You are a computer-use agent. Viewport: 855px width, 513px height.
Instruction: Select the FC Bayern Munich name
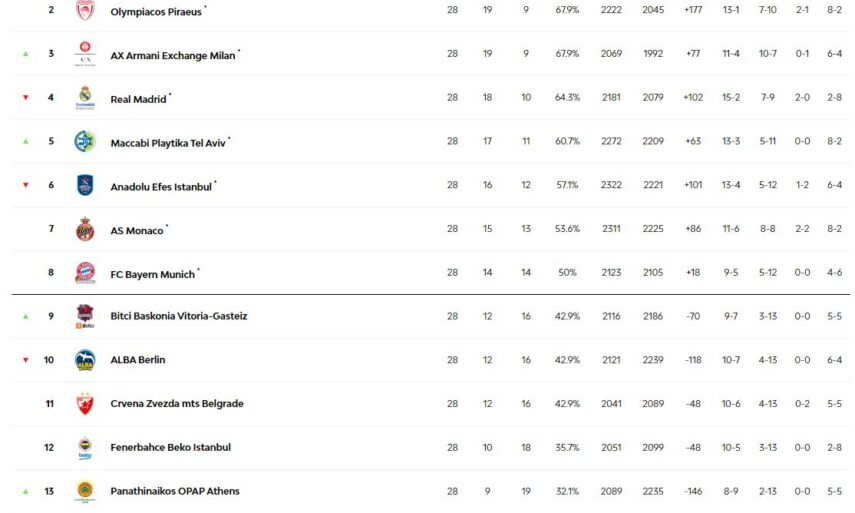152,274
